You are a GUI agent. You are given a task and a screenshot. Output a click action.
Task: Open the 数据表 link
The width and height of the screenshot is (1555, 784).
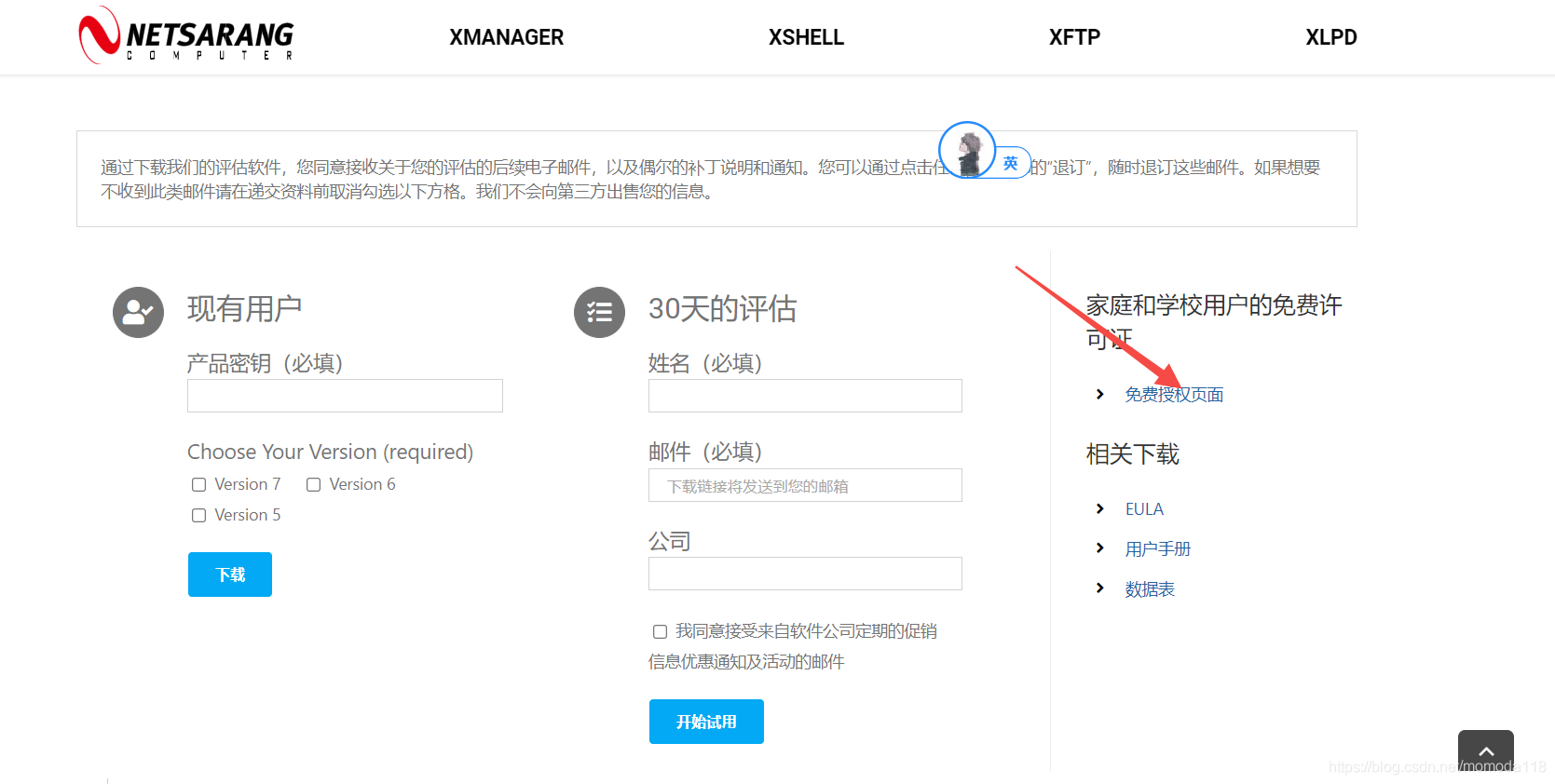1150,589
